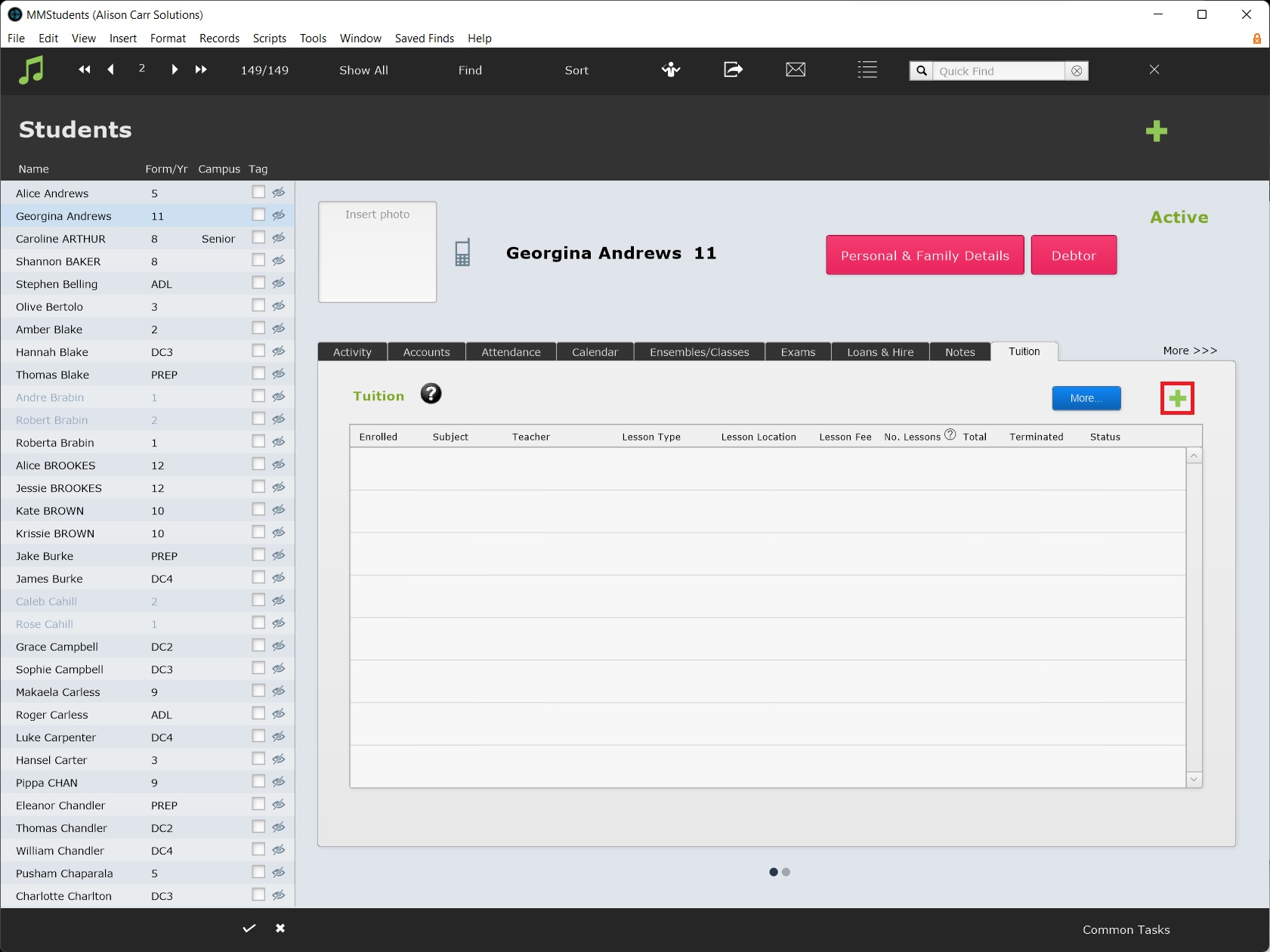Jump to the last record with the double-right arrow
The image size is (1270, 952).
tap(201, 70)
